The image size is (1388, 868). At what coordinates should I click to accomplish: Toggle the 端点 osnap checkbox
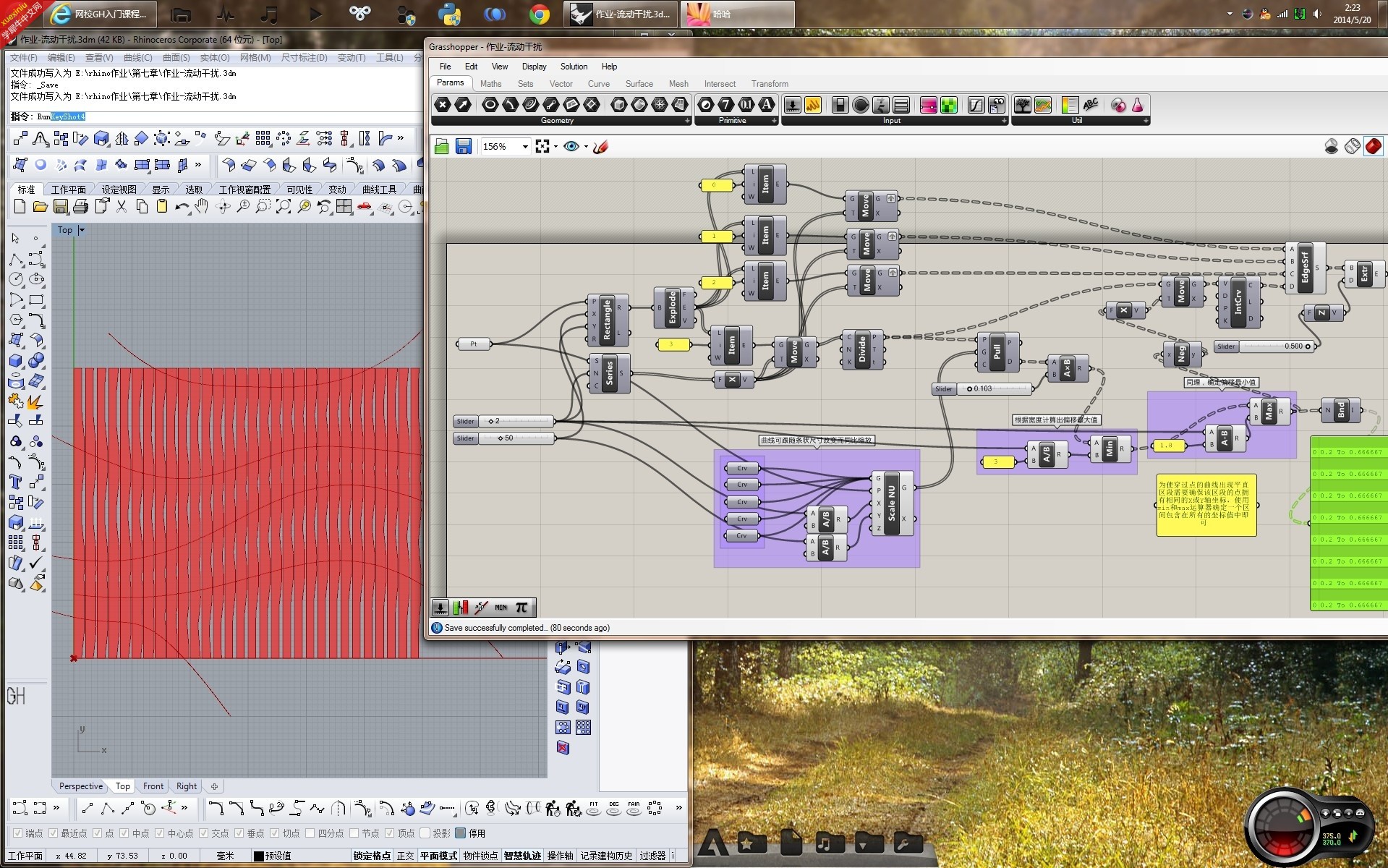click(18, 833)
